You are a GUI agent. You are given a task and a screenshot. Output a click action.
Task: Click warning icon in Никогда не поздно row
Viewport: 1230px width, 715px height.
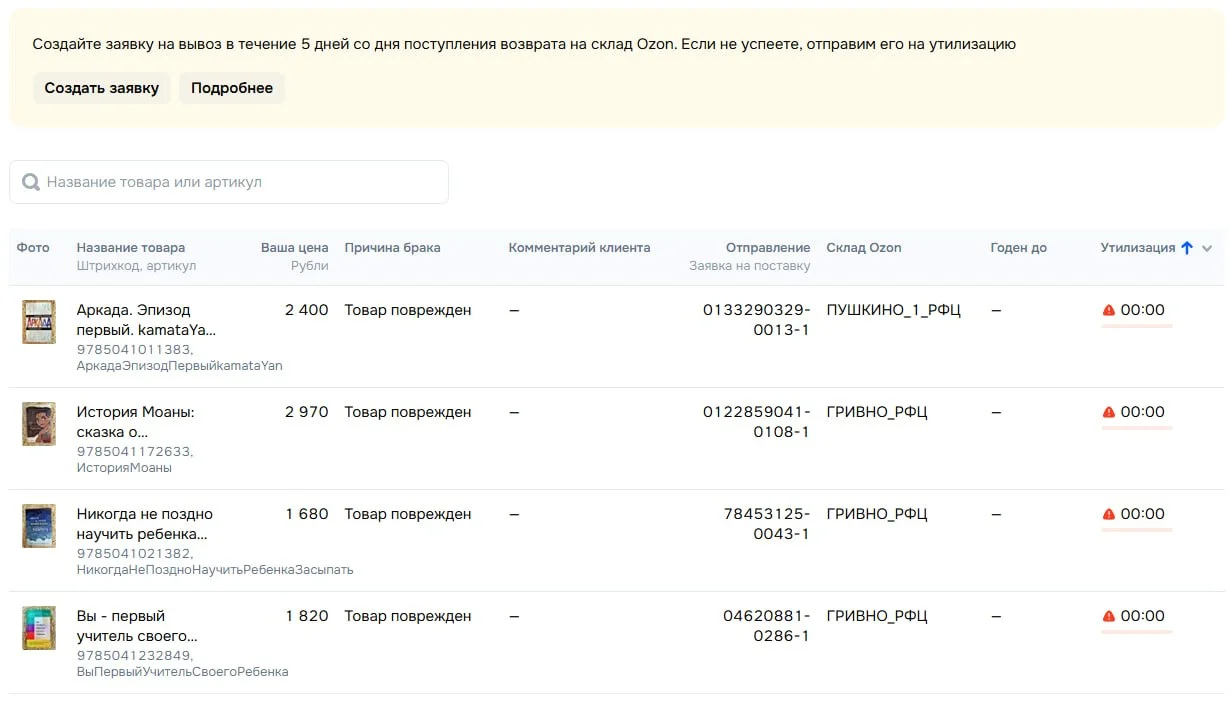[x=1108, y=514]
